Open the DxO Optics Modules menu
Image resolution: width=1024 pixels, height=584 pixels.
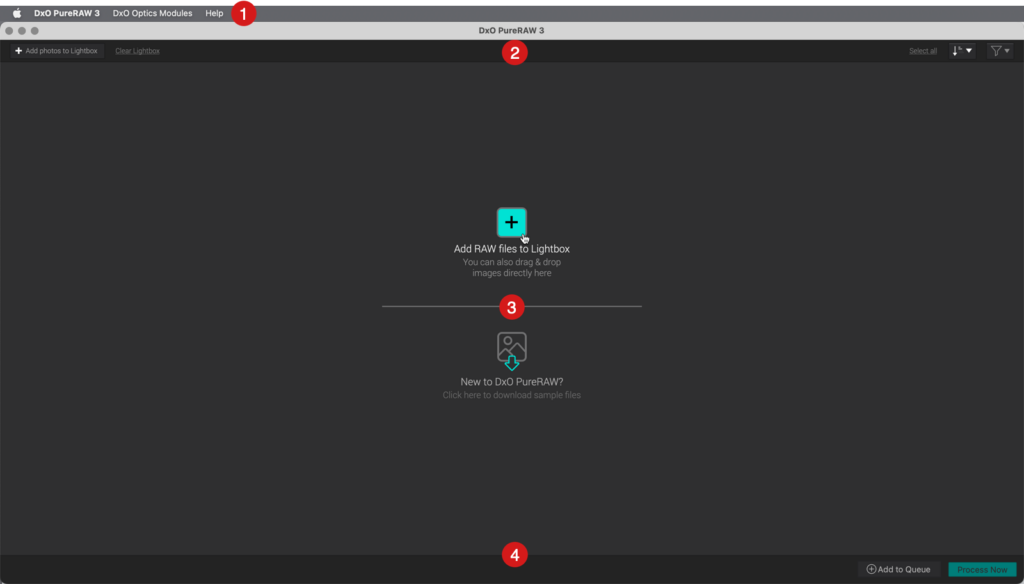click(152, 13)
